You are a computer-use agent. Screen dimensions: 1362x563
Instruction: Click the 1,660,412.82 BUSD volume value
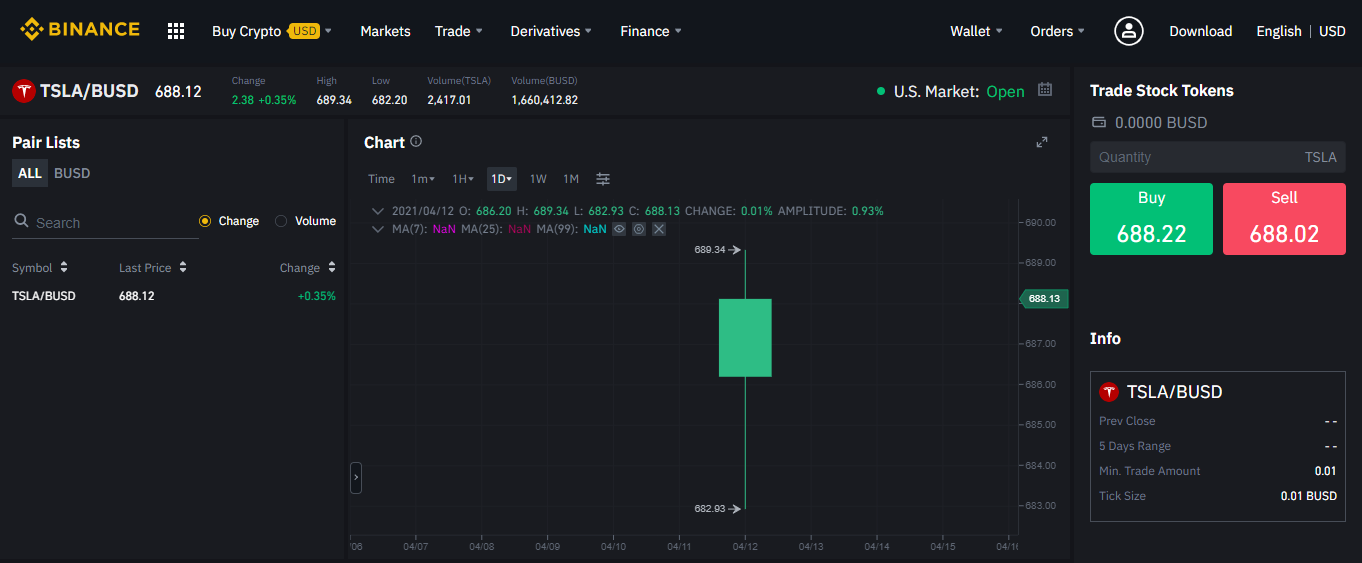tap(544, 100)
